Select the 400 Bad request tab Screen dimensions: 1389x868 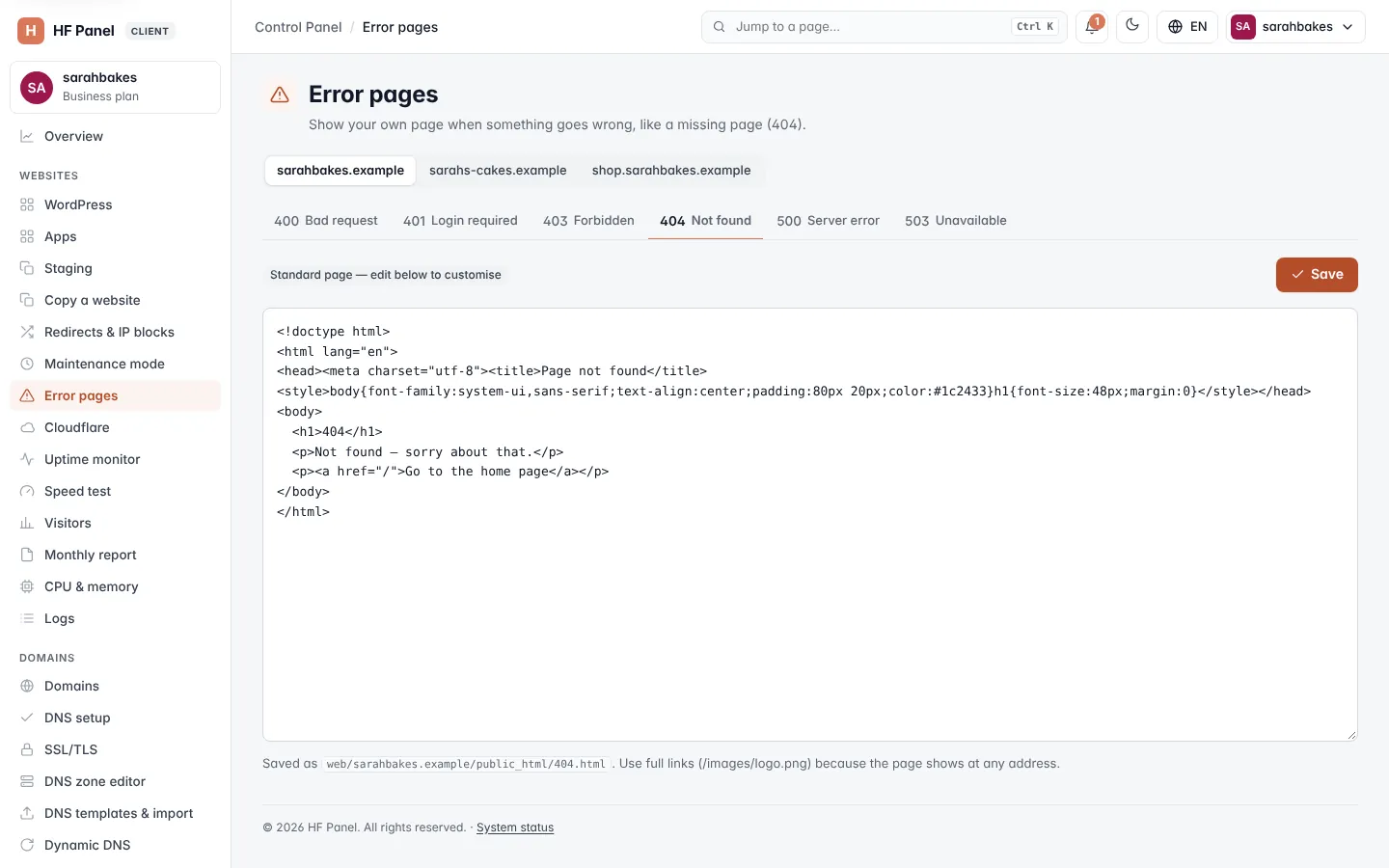click(x=326, y=221)
